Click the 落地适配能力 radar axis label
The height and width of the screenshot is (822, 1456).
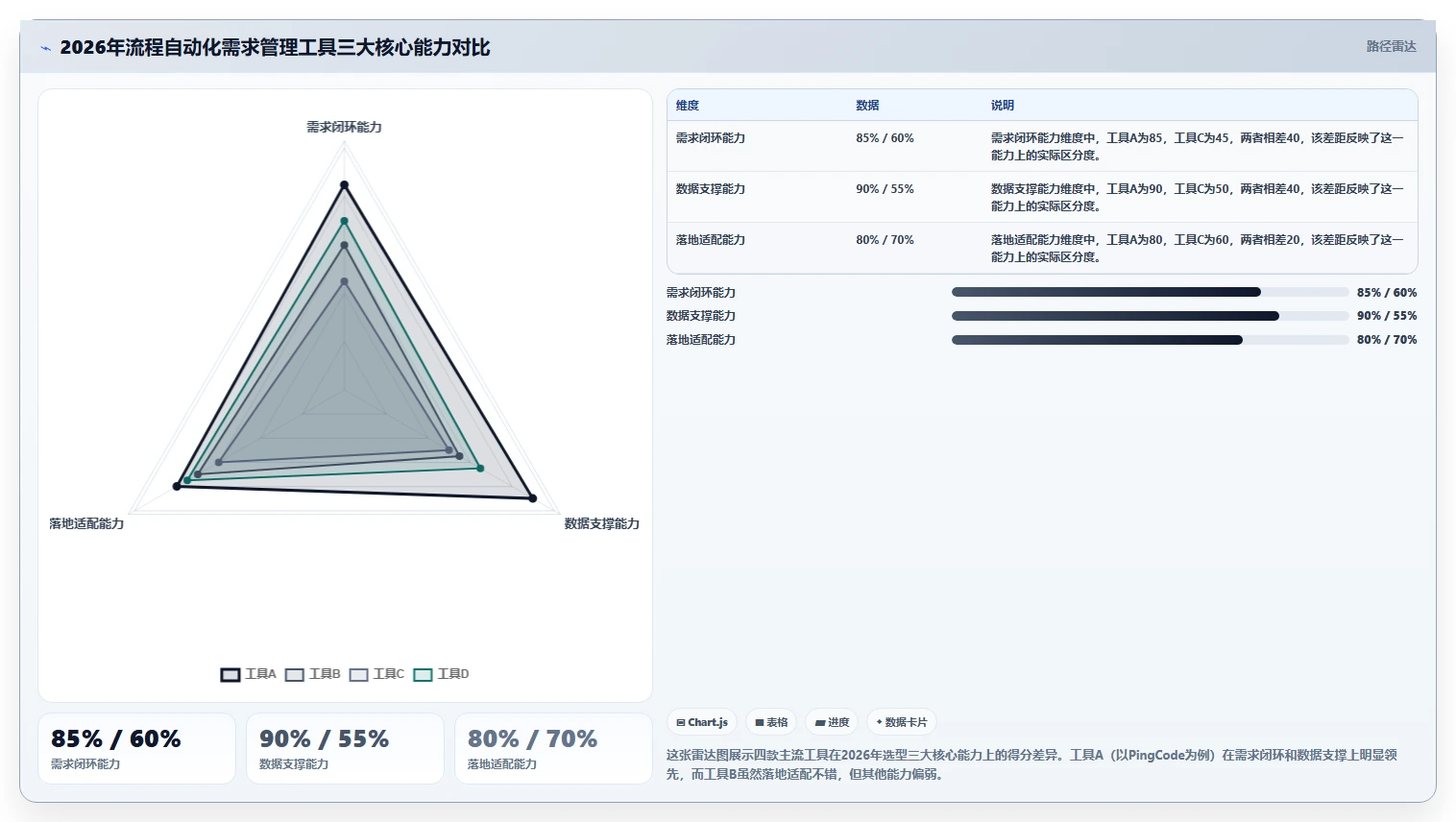pos(86,523)
